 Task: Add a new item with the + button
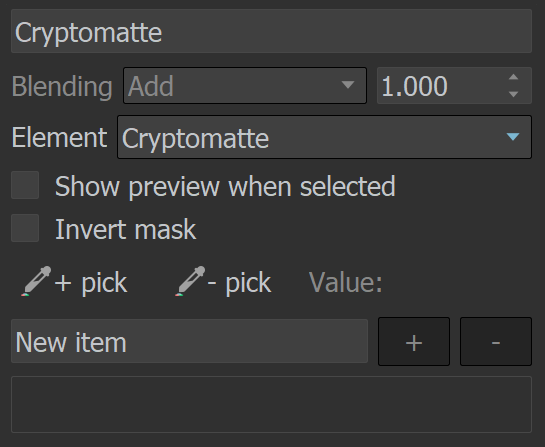tap(414, 341)
